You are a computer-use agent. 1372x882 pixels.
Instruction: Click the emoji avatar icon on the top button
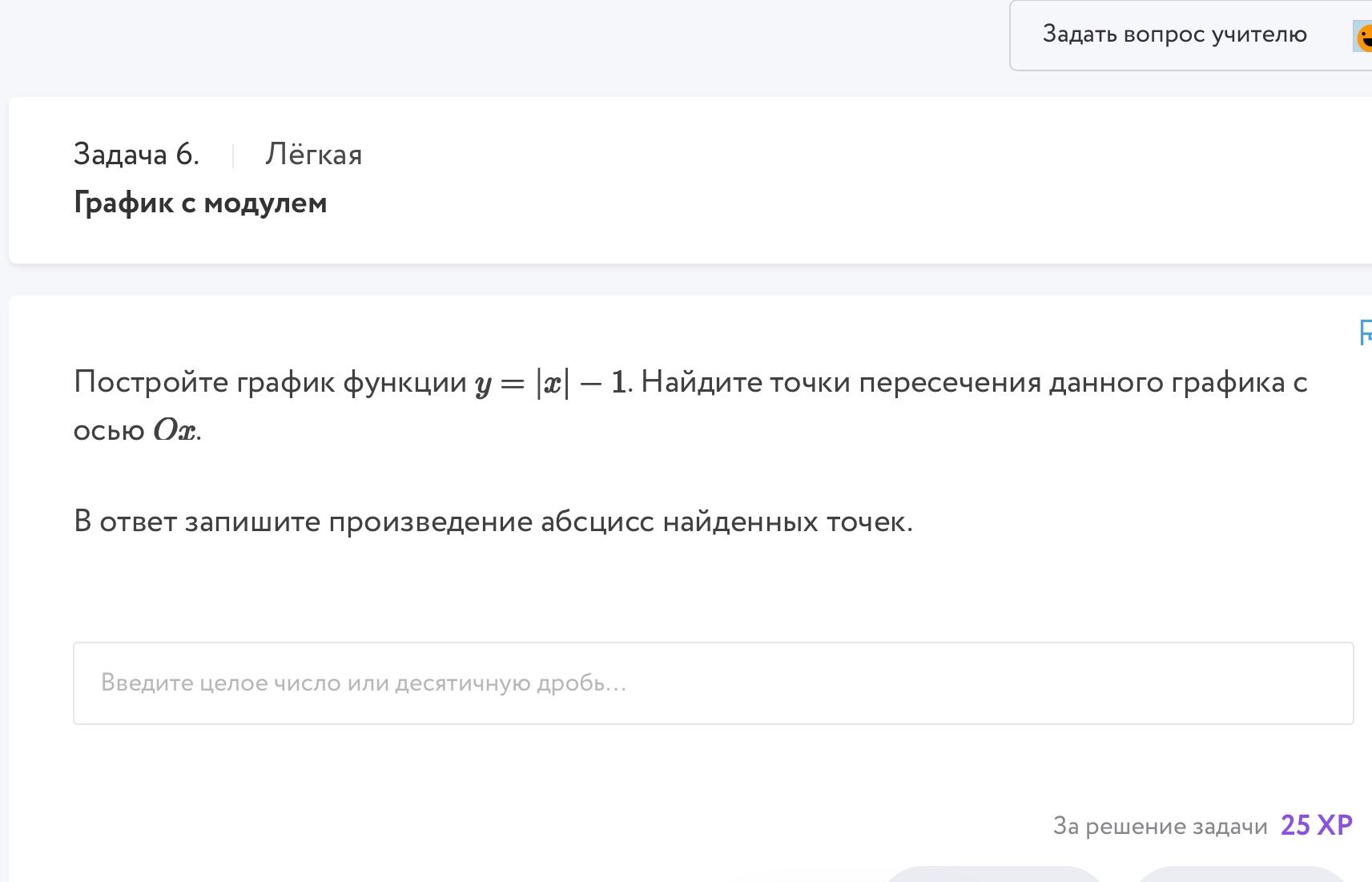click(x=1363, y=37)
